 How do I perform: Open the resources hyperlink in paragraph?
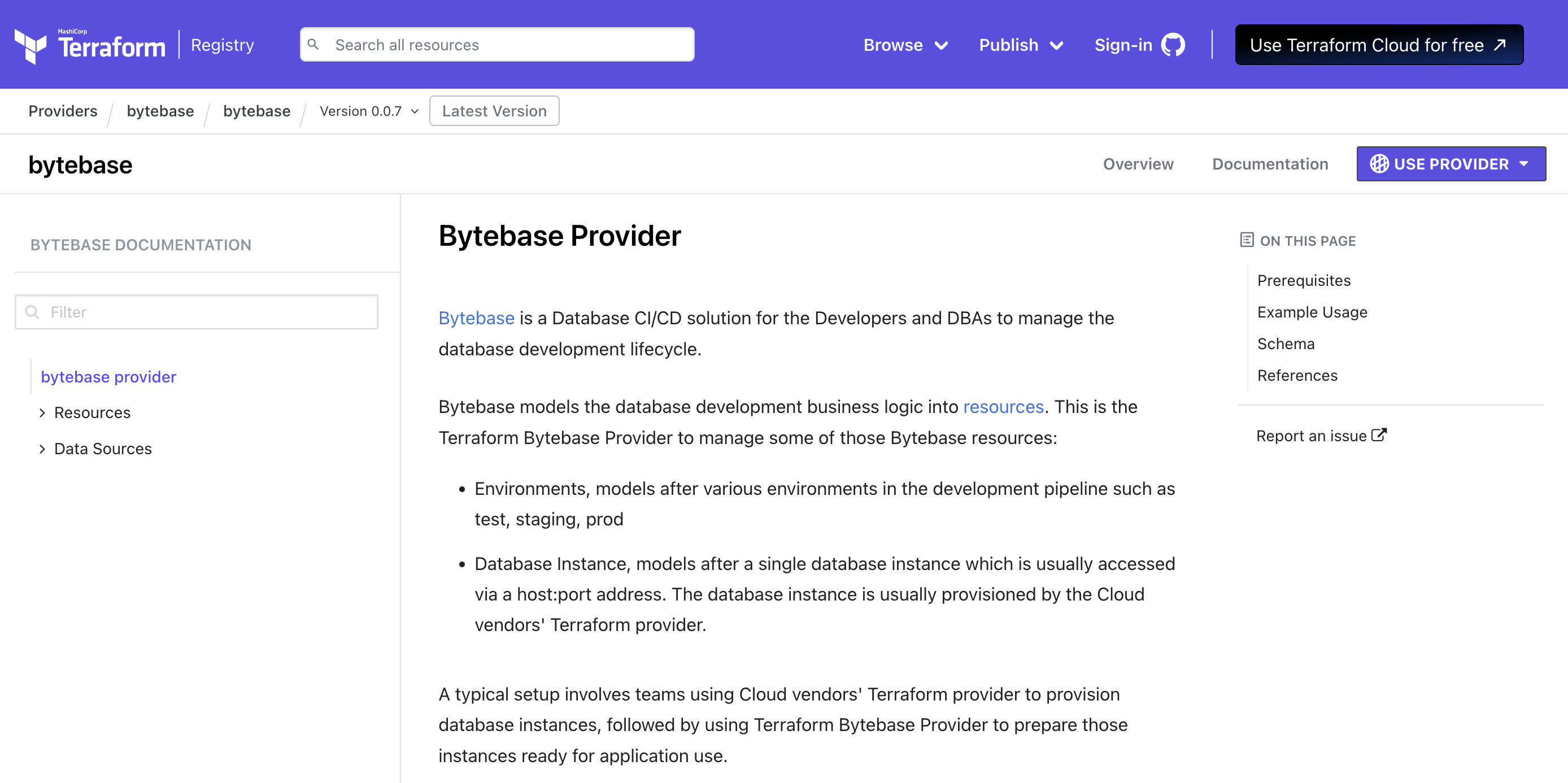click(x=1003, y=407)
